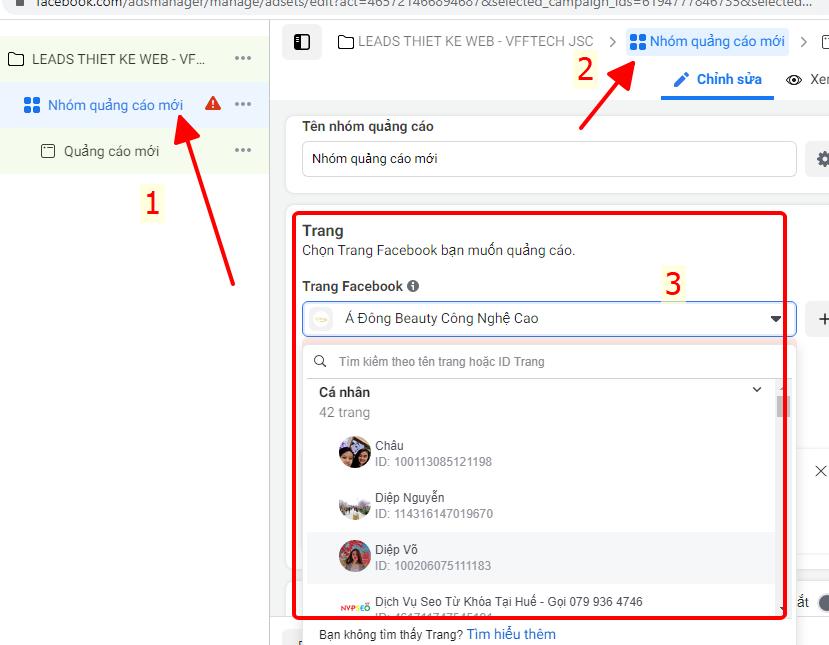This screenshot has height=645, width=829.
Task: Select the Diệp Võ page avatar
Action: pos(355,556)
